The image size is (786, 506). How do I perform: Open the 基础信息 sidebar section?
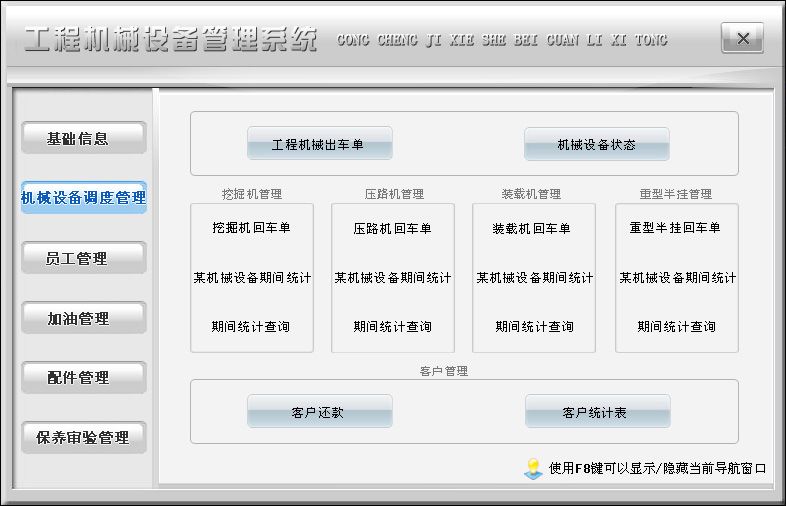83,139
